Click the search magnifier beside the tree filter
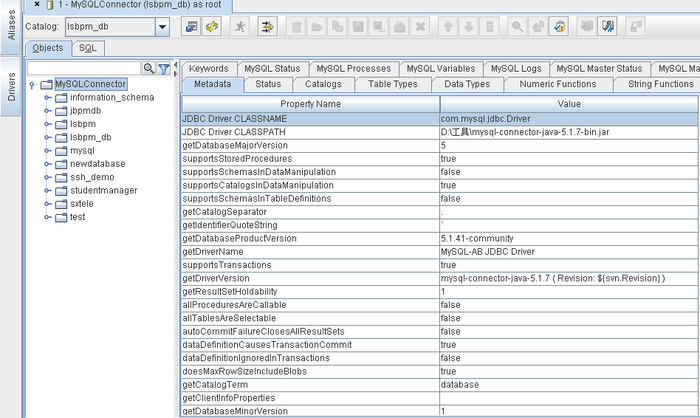The width and height of the screenshot is (700, 418). click(x=149, y=68)
